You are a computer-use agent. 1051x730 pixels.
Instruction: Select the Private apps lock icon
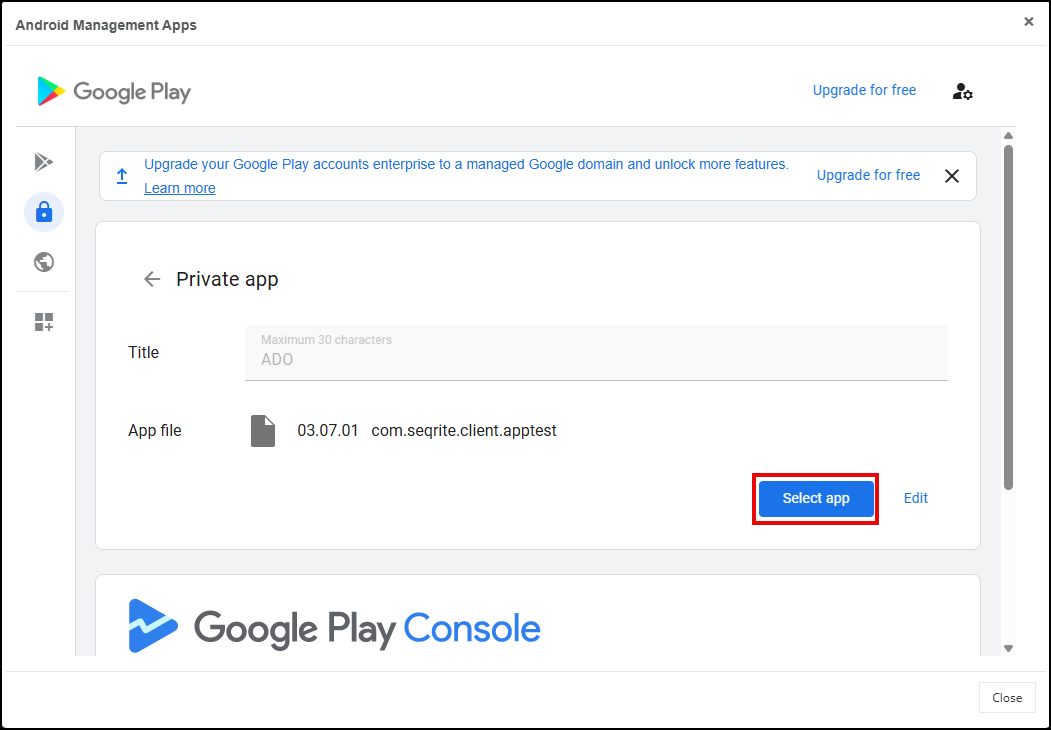pyautogui.click(x=44, y=212)
